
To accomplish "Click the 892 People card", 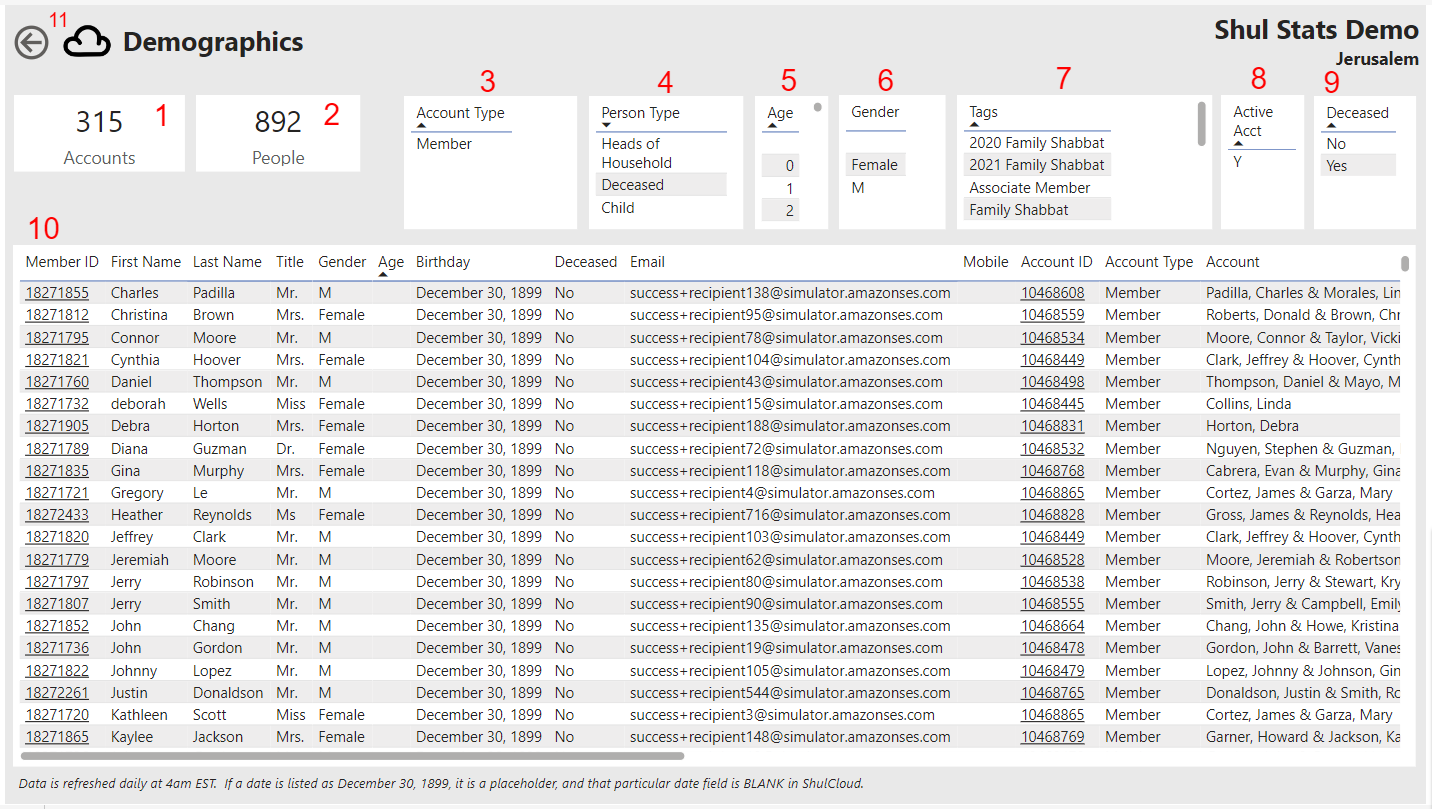I will coord(278,134).
